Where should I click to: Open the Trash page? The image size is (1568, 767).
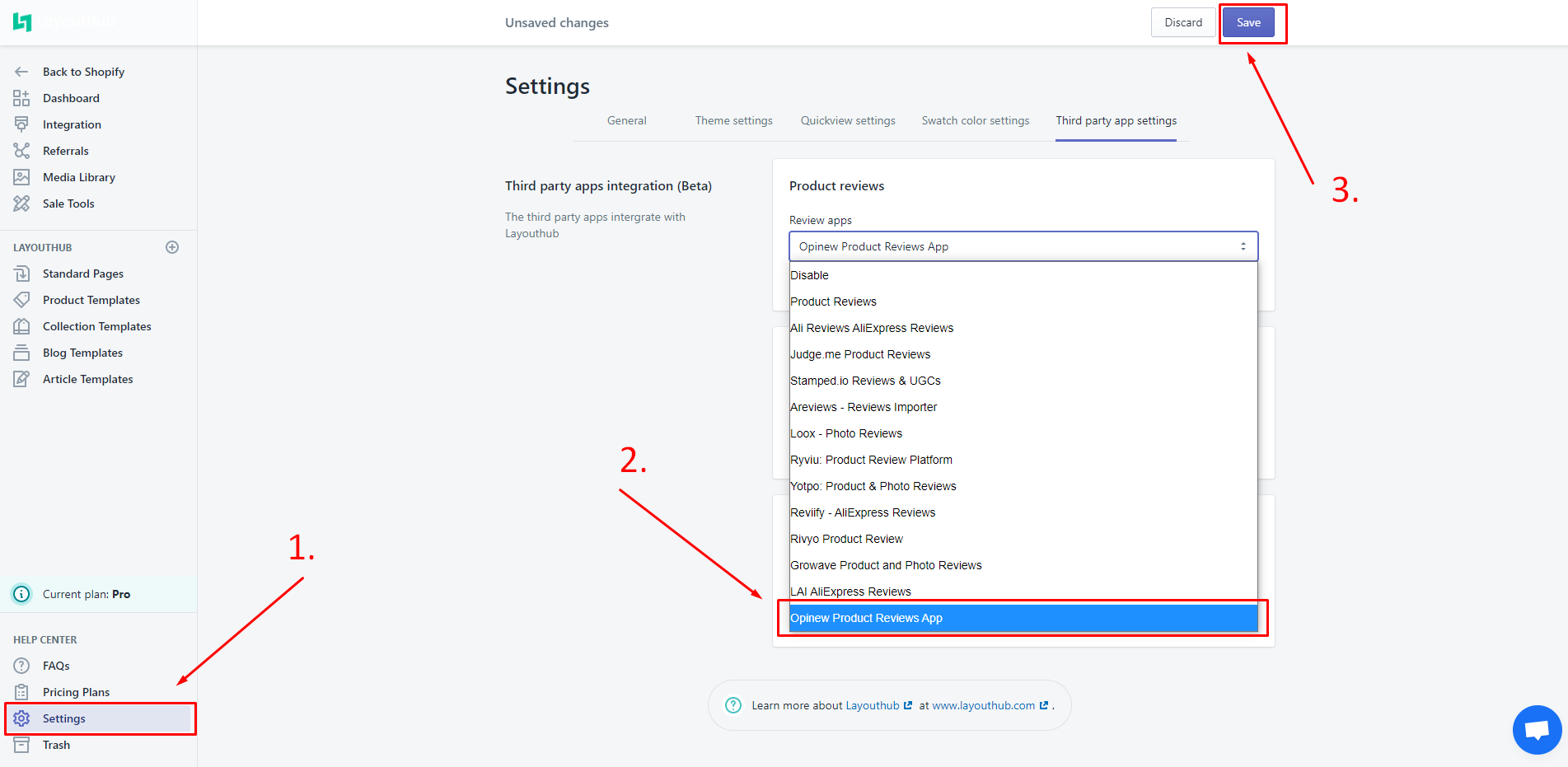(x=56, y=745)
